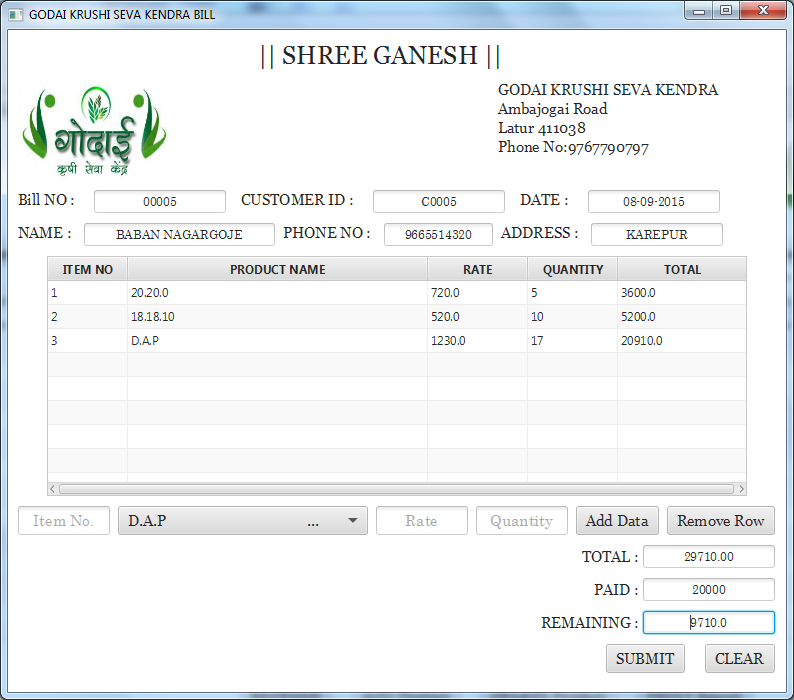
Task: Click the Address field KAREPUR
Action: pos(657,235)
